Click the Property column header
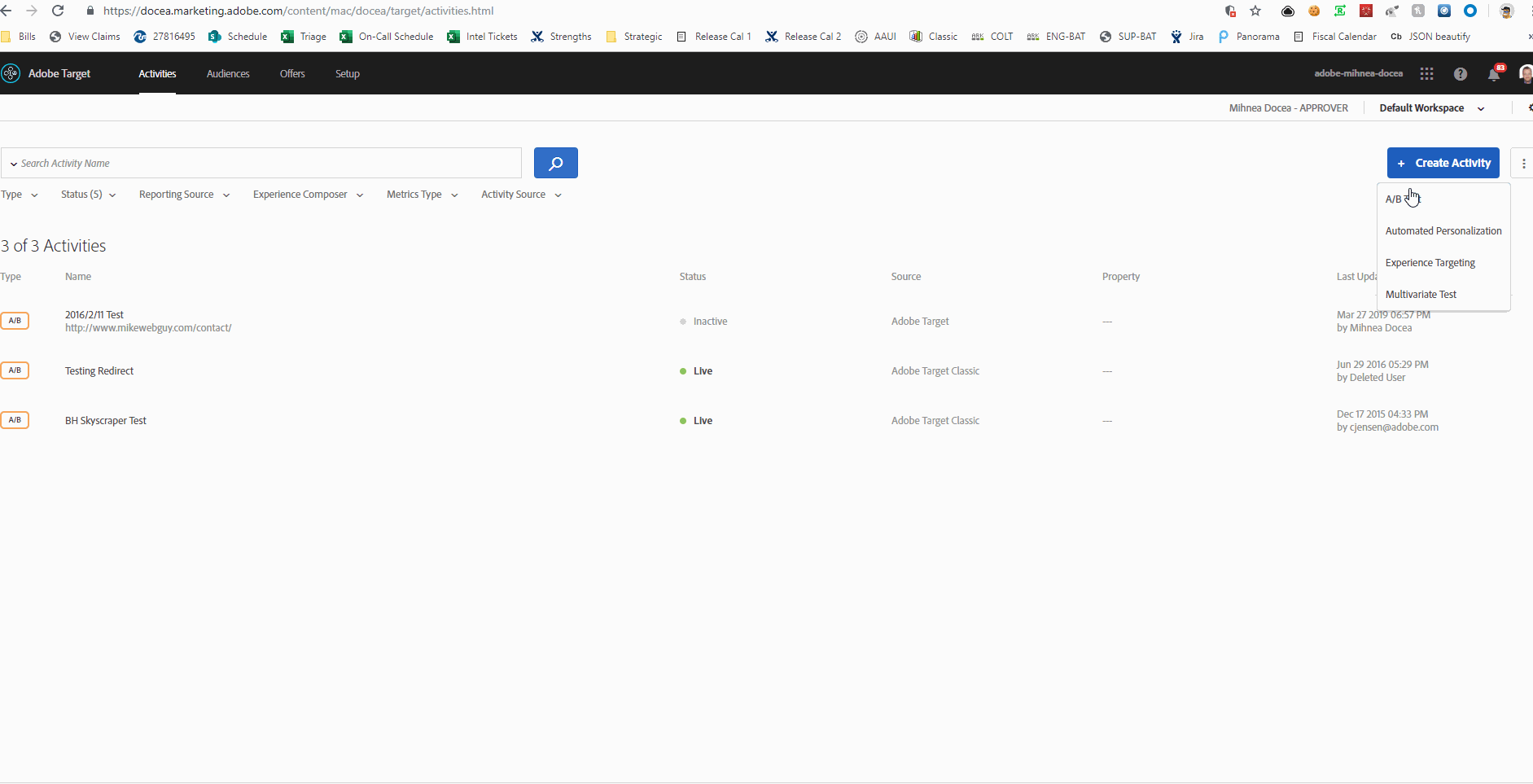This screenshot has height=784, width=1533. (1121, 277)
